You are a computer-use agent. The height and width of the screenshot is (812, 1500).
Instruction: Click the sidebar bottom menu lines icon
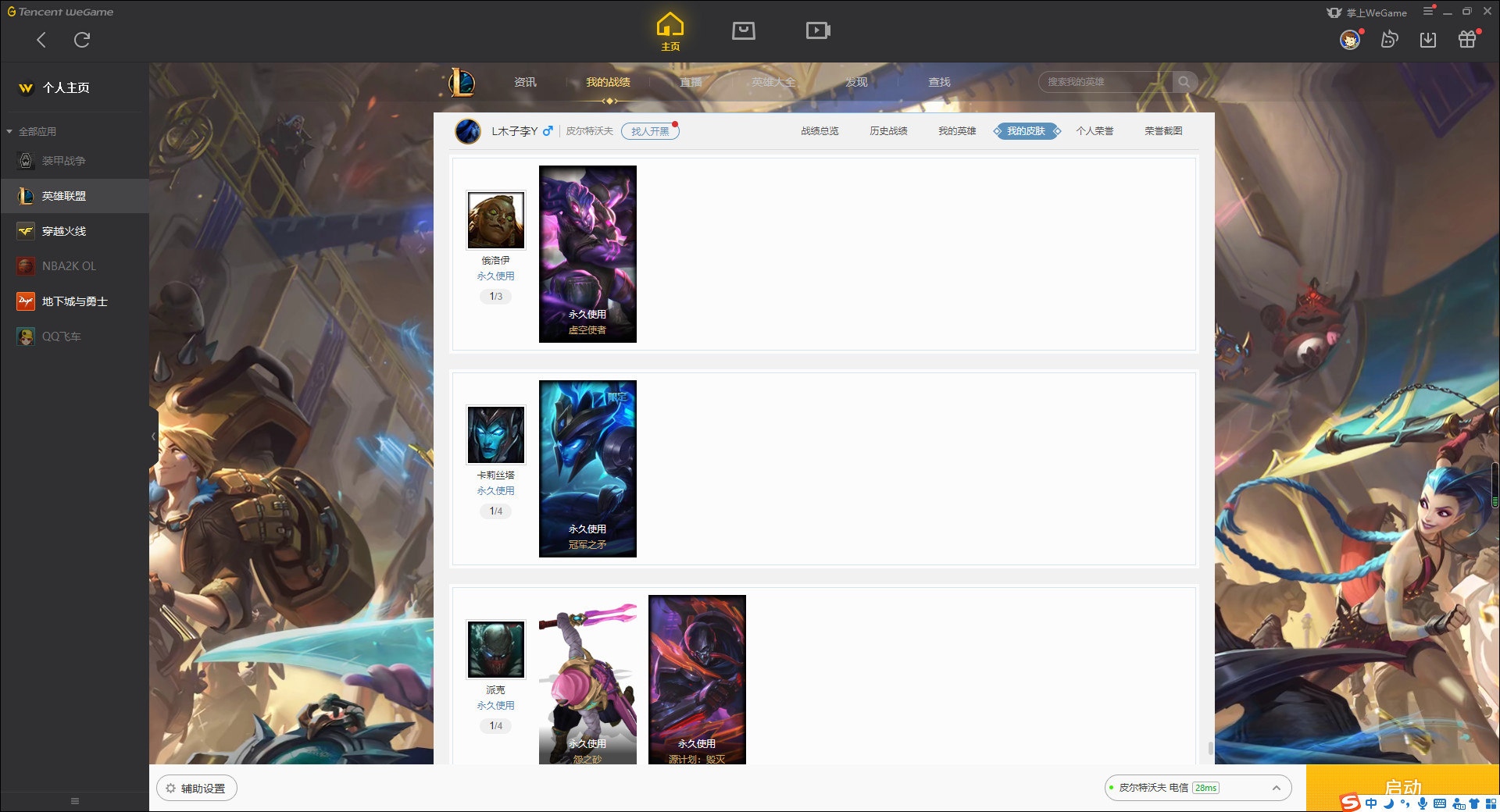click(x=75, y=801)
